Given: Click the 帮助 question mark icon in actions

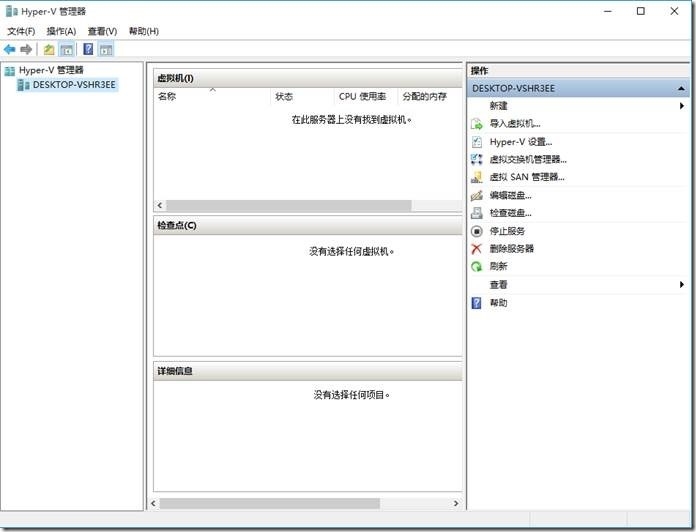Looking at the screenshot, I should click(477, 303).
